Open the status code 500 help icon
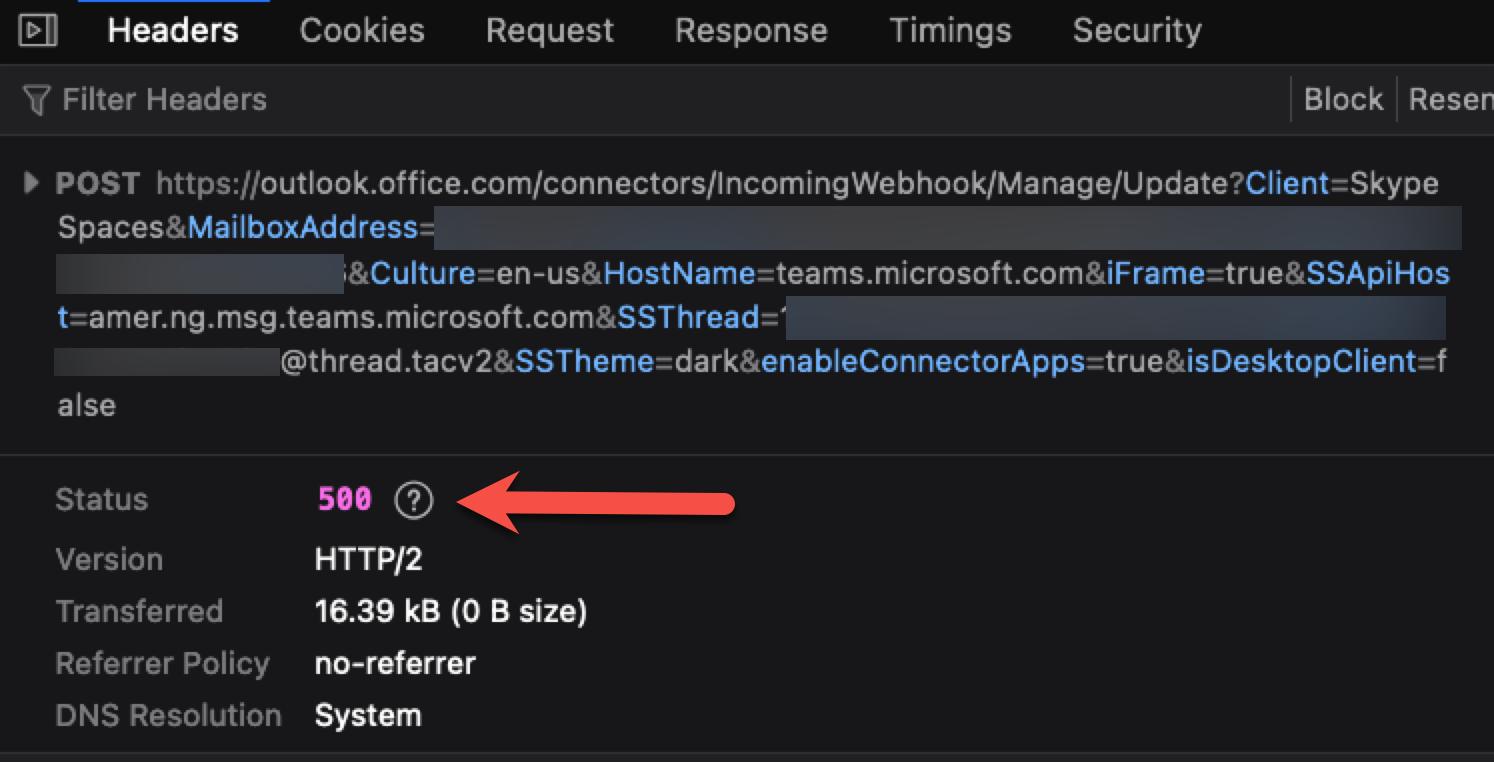The width and height of the screenshot is (1494, 762). [x=413, y=500]
